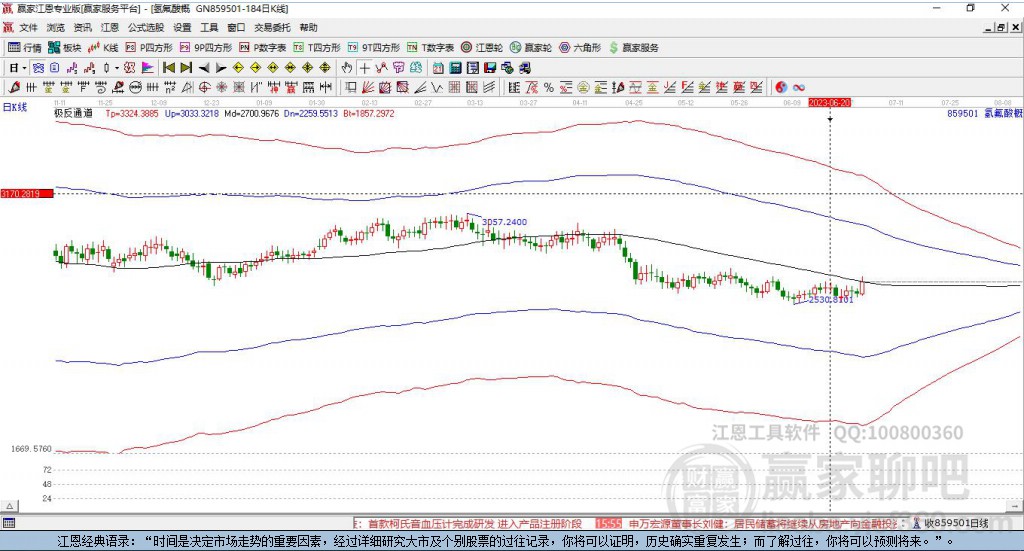Click the 2530.8101 low price annotation
The width and height of the screenshot is (1024, 551).
click(831, 300)
